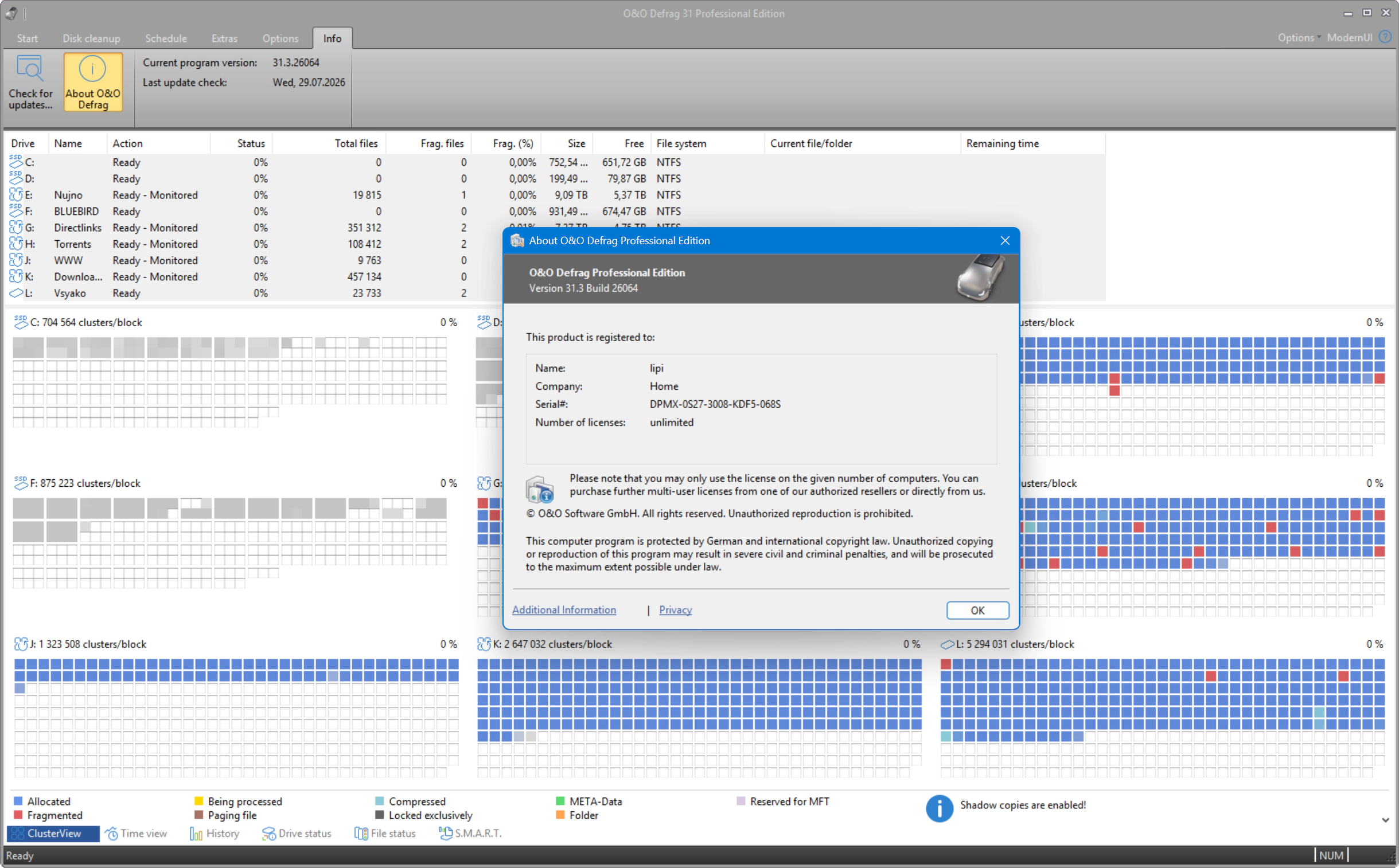1399x868 pixels.
Task: Click the Paging file legend swatch
Action: pos(198,815)
